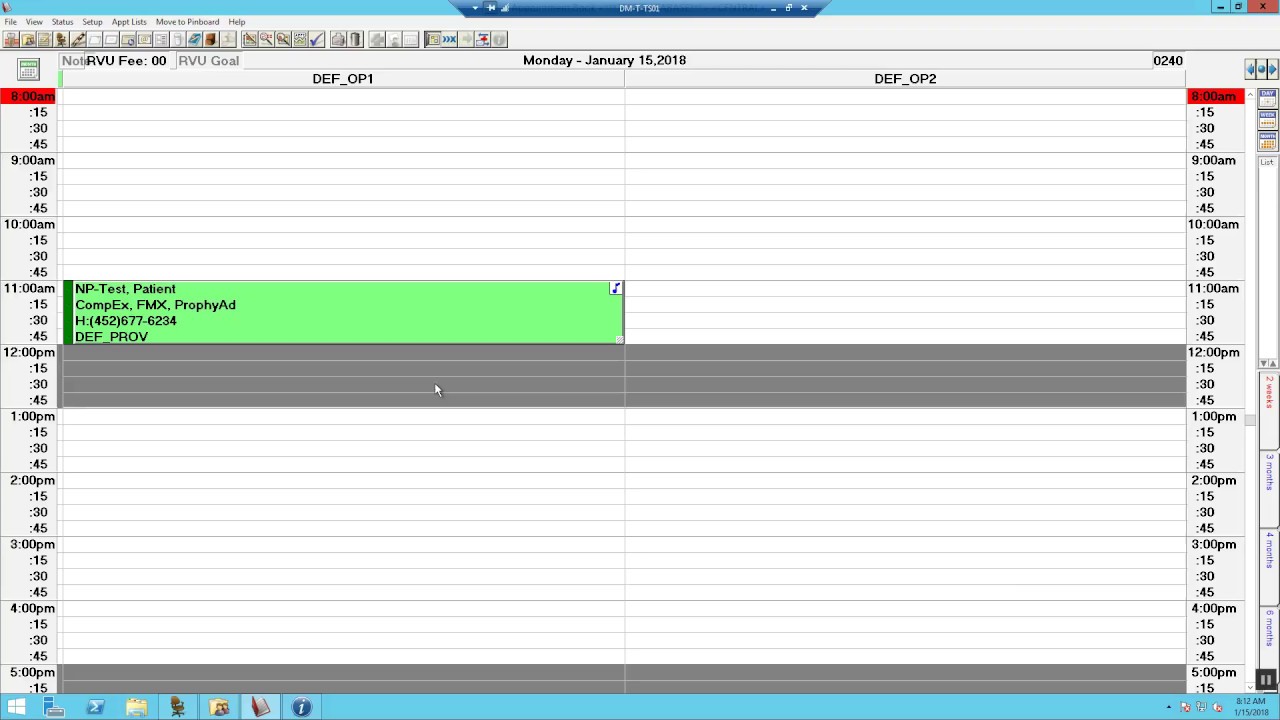1280x720 pixels.
Task: Open File Explorer from the taskbar
Action: click(x=136, y=707)
